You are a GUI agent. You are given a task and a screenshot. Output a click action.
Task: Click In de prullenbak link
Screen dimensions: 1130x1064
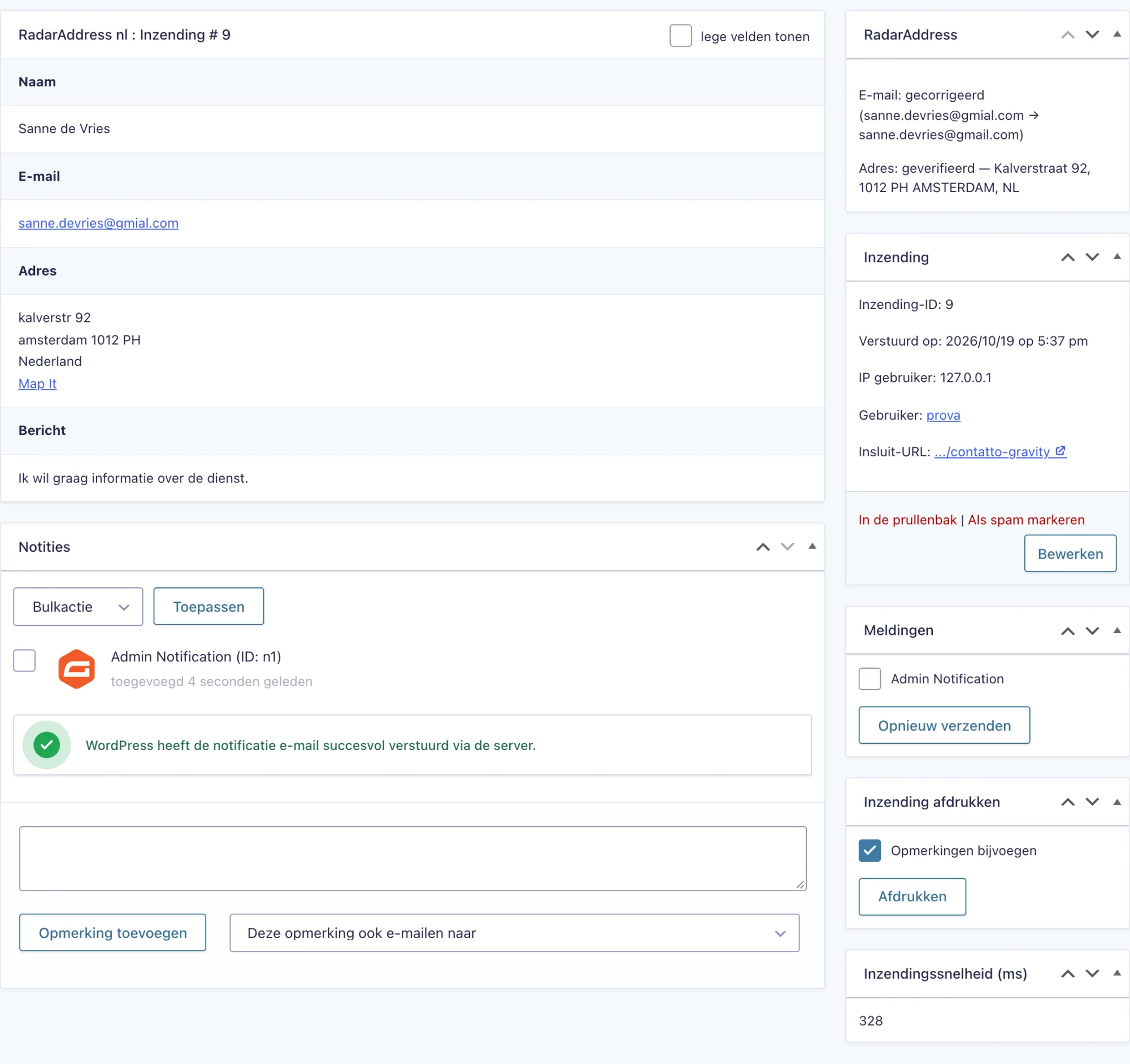click(x=907, y=520)
